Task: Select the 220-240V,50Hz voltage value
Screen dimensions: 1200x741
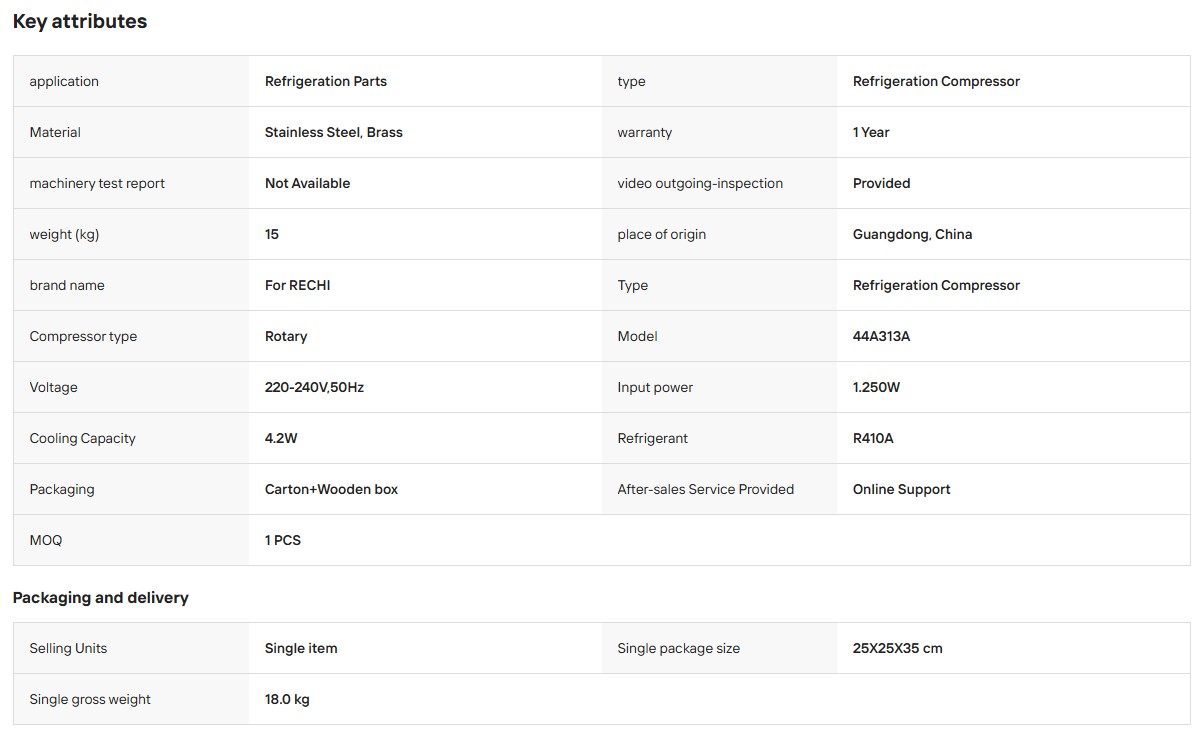Action: [314, 387]
